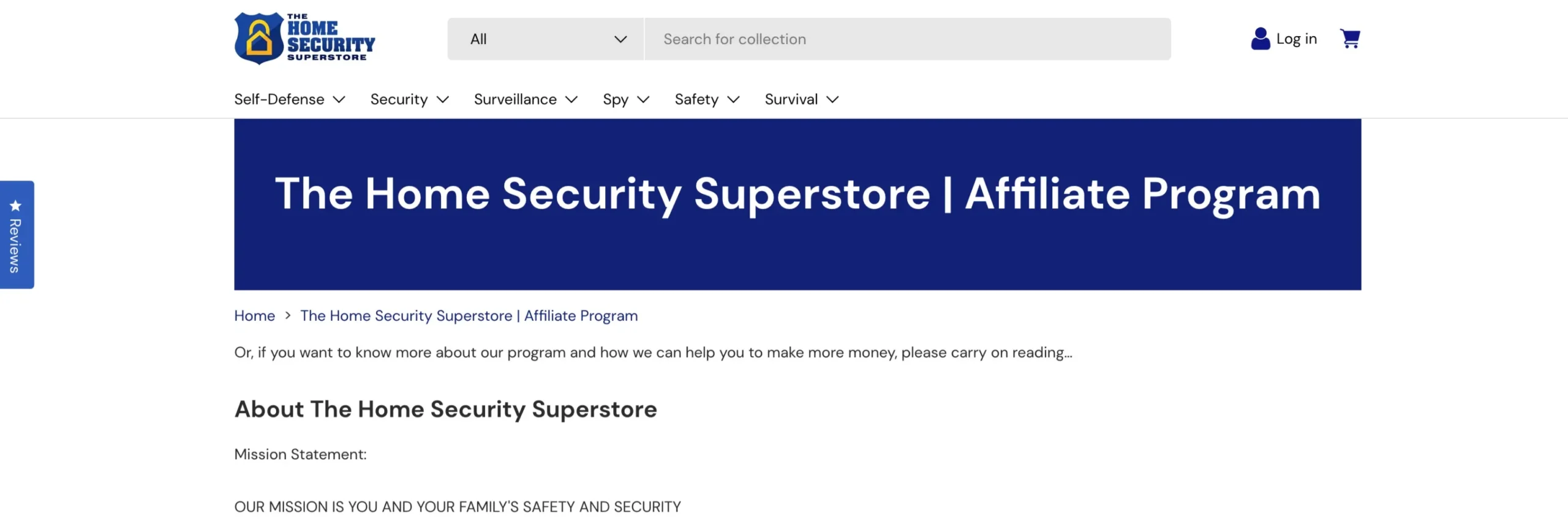
Task: Click the star icon on Reviews tab
Action: click(15, 206)
